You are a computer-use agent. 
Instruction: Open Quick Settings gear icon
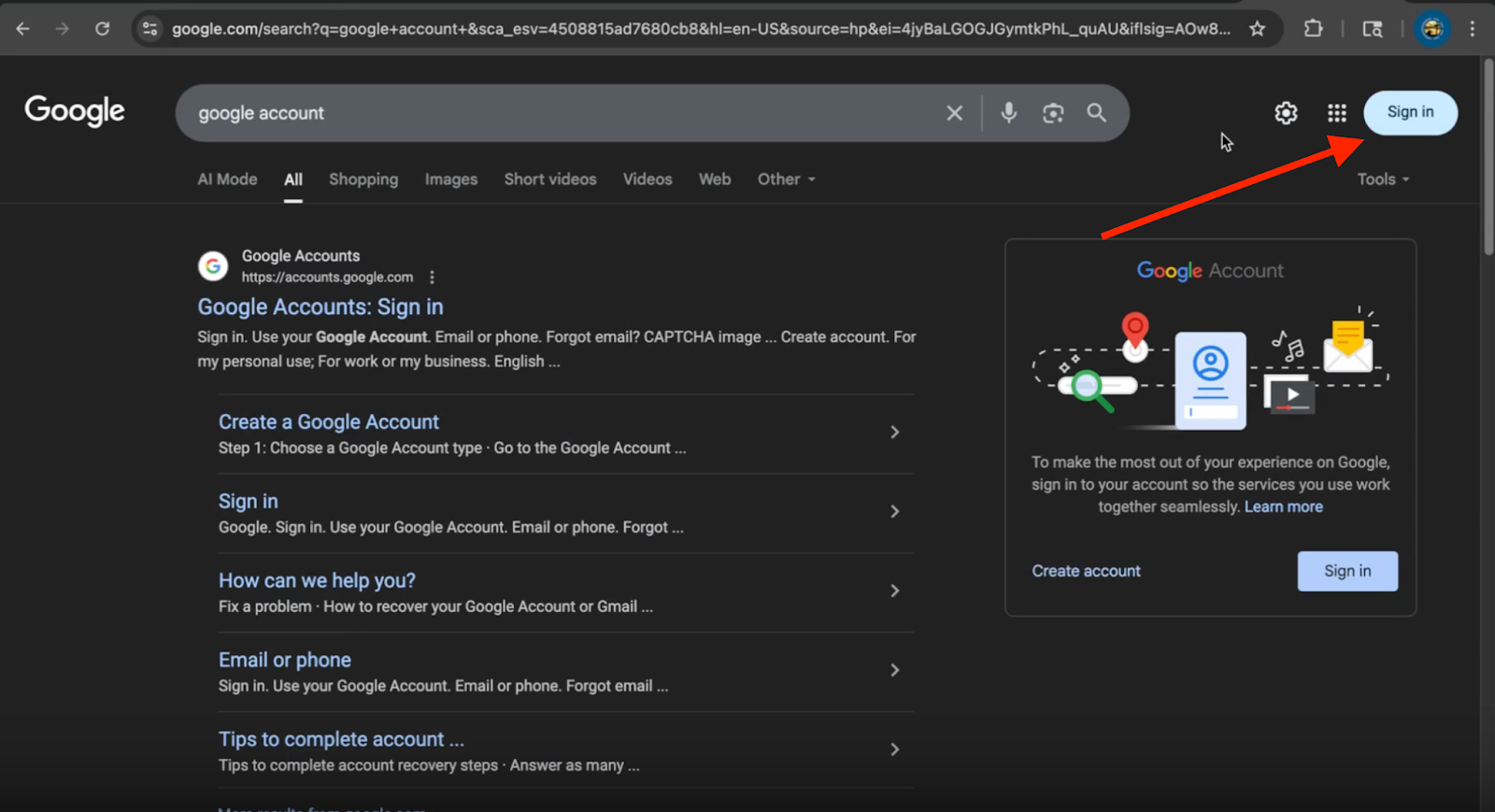point(1287,113)
